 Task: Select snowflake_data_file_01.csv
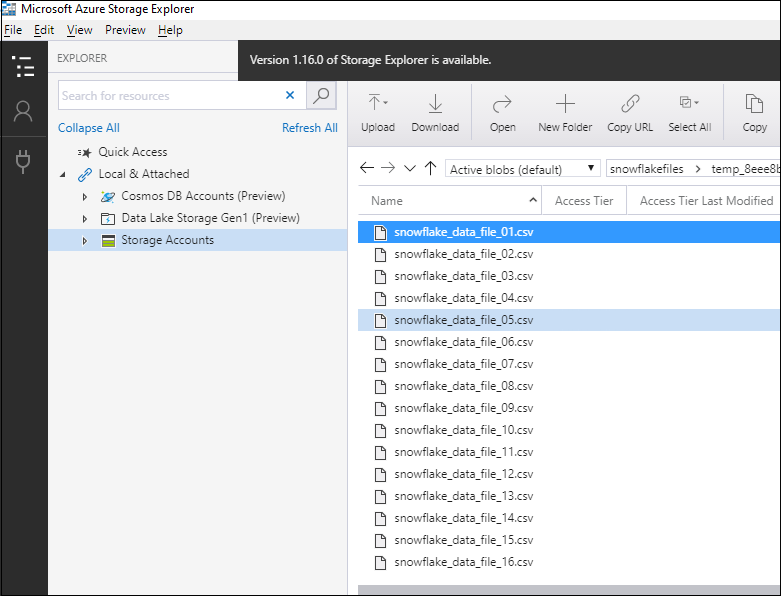(569, 232)
